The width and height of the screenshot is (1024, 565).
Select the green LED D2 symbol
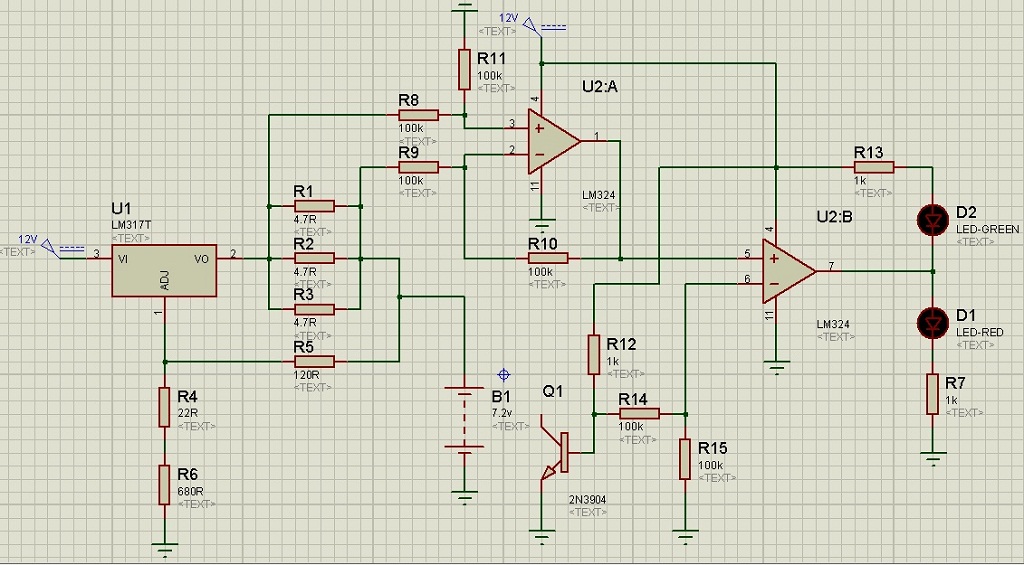(933, 219)
